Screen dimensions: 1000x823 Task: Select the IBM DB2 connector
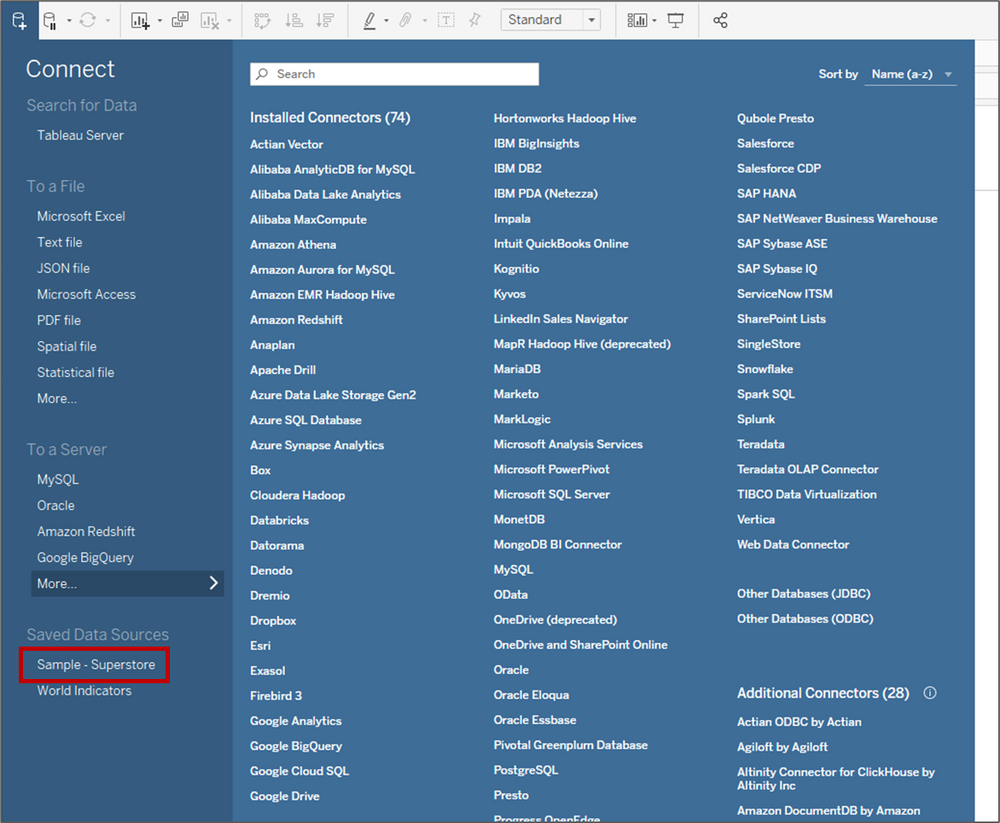pos(517,168)
